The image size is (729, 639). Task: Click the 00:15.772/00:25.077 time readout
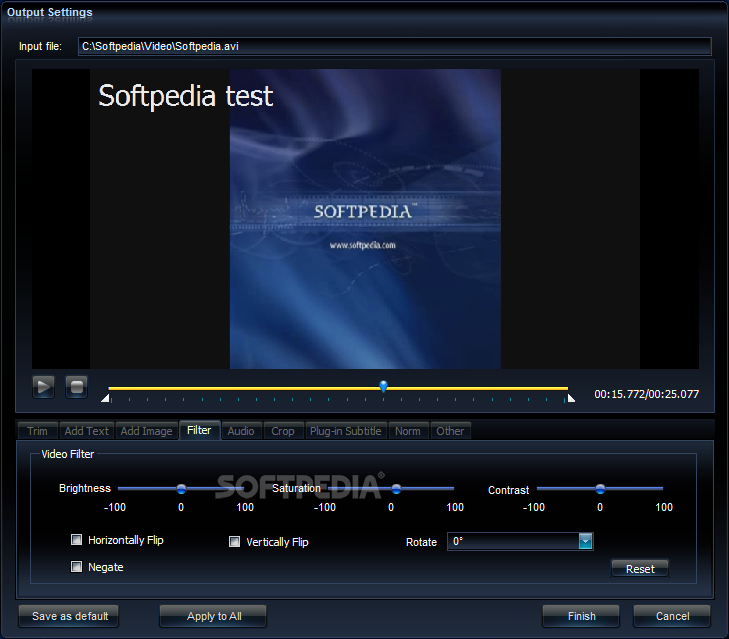[646, 394]
